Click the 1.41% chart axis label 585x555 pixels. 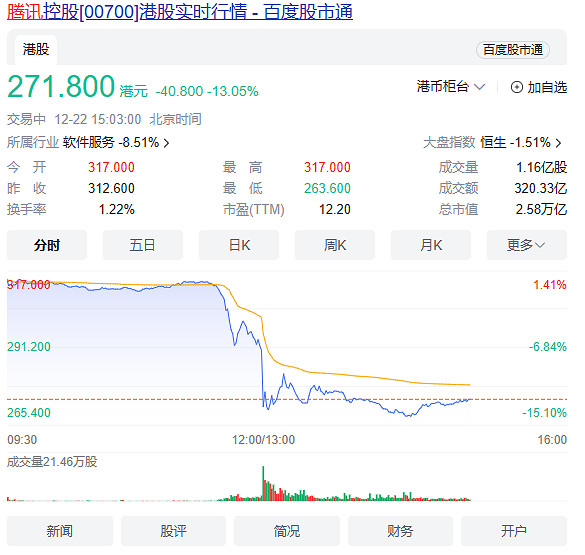[550, 285]
